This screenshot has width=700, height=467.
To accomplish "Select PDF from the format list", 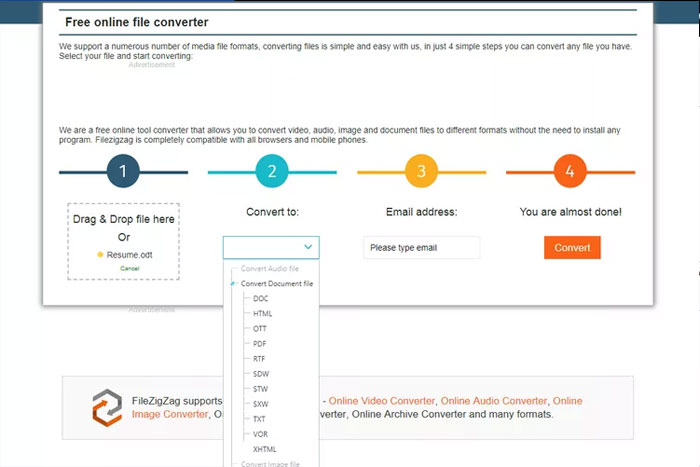I will [260, 344].
